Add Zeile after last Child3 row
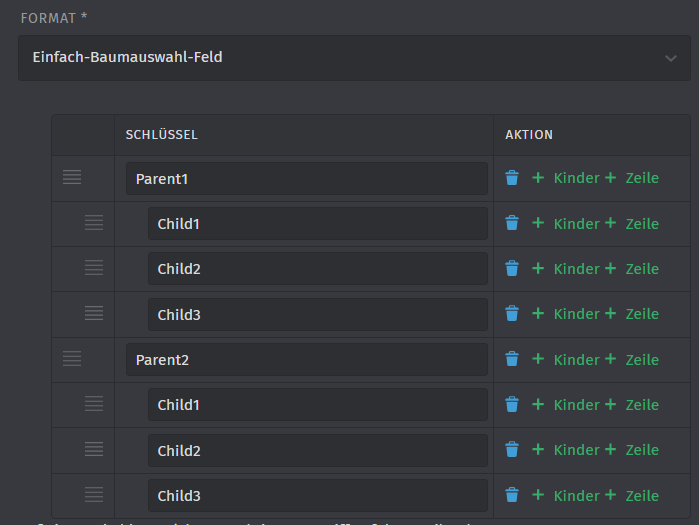Viewport: 699px width, 525px height. pyautogui.click(x=632, y=495)
